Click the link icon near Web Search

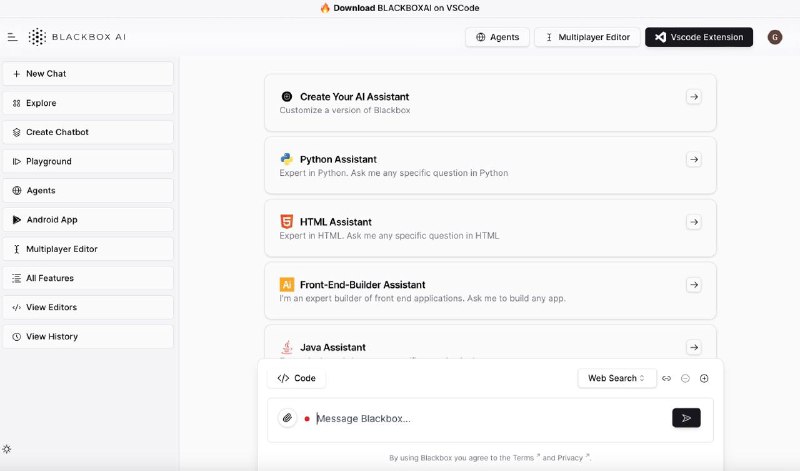point(666,378)
